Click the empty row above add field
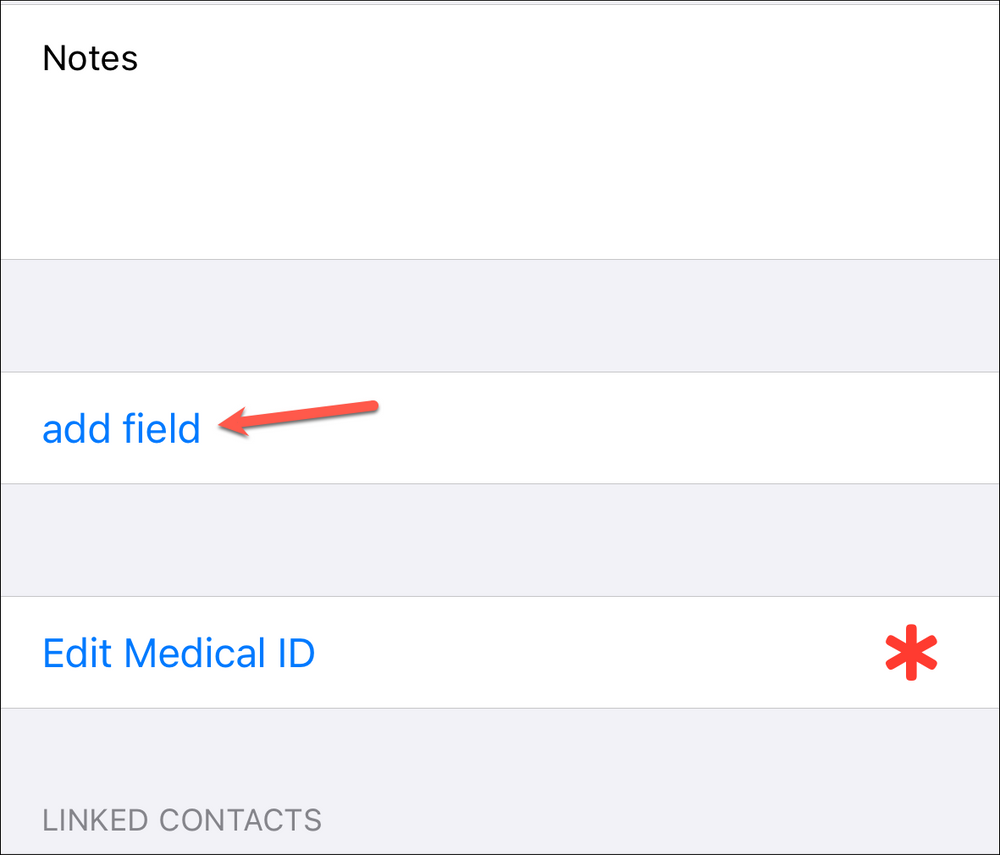This screenshot has width=1000, height=855. point(500,315)
